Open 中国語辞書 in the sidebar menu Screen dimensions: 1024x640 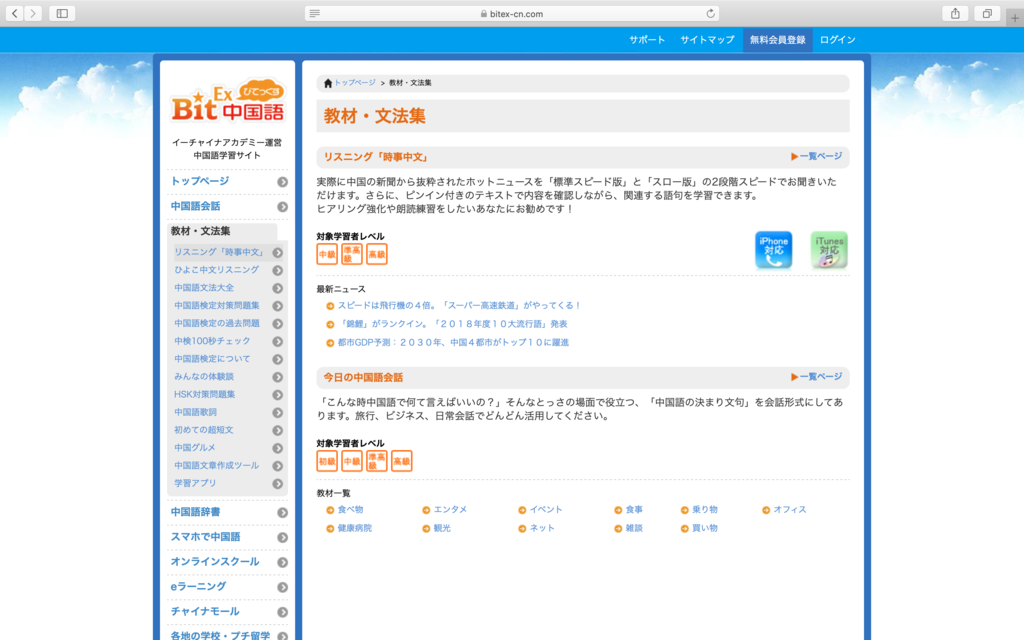tap(195, 511)
